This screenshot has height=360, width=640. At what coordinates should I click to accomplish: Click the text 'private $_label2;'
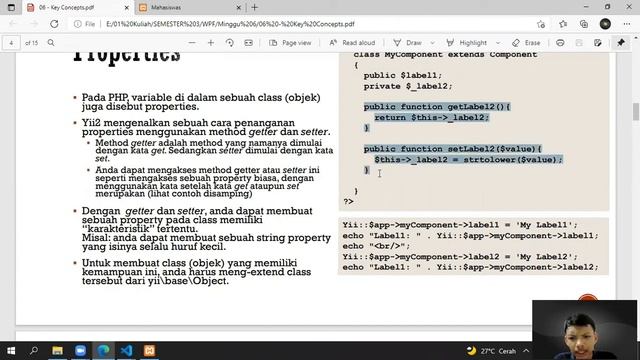tap(408, 86)
